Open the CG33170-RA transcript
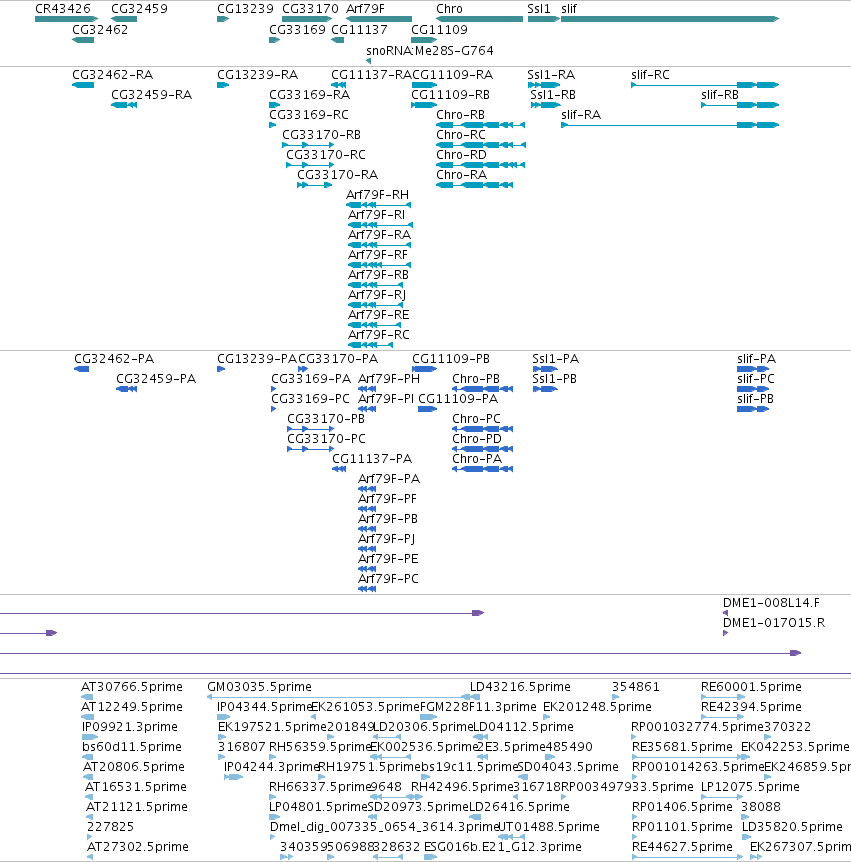851x862 pixels. 338,175
